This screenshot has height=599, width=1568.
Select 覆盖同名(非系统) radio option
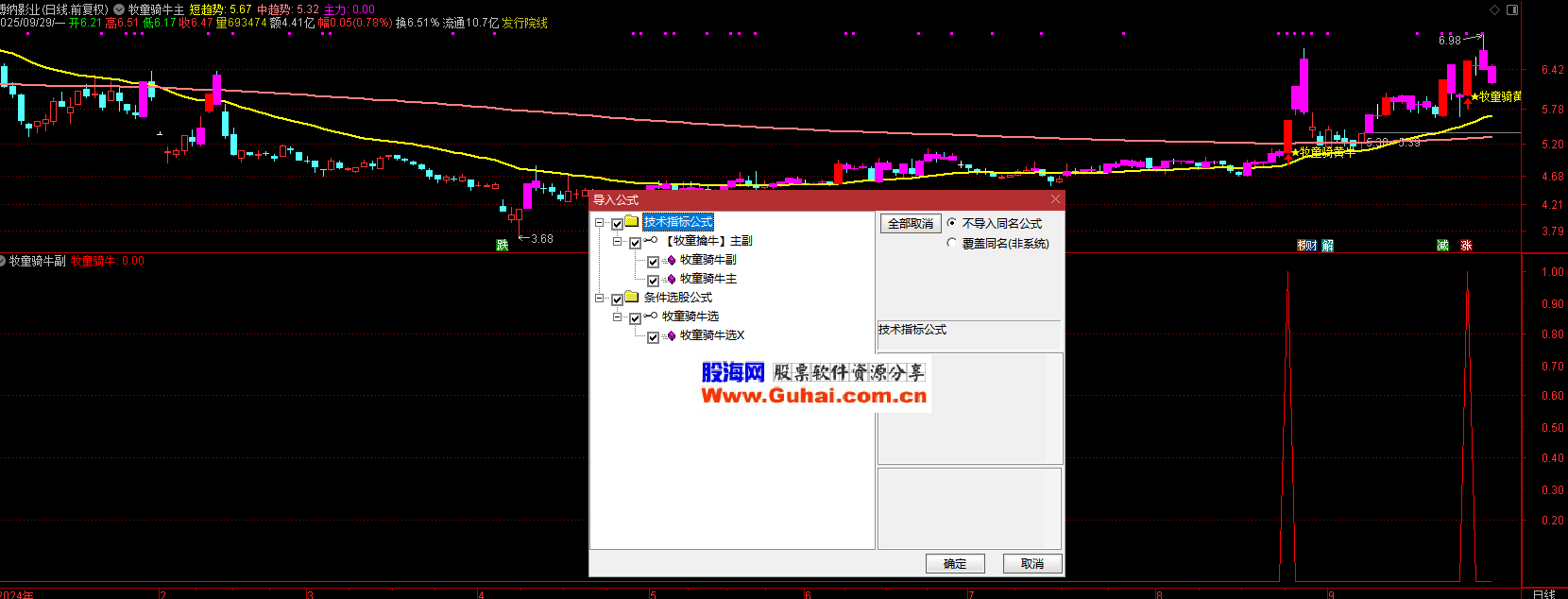(x=951, y=243)
